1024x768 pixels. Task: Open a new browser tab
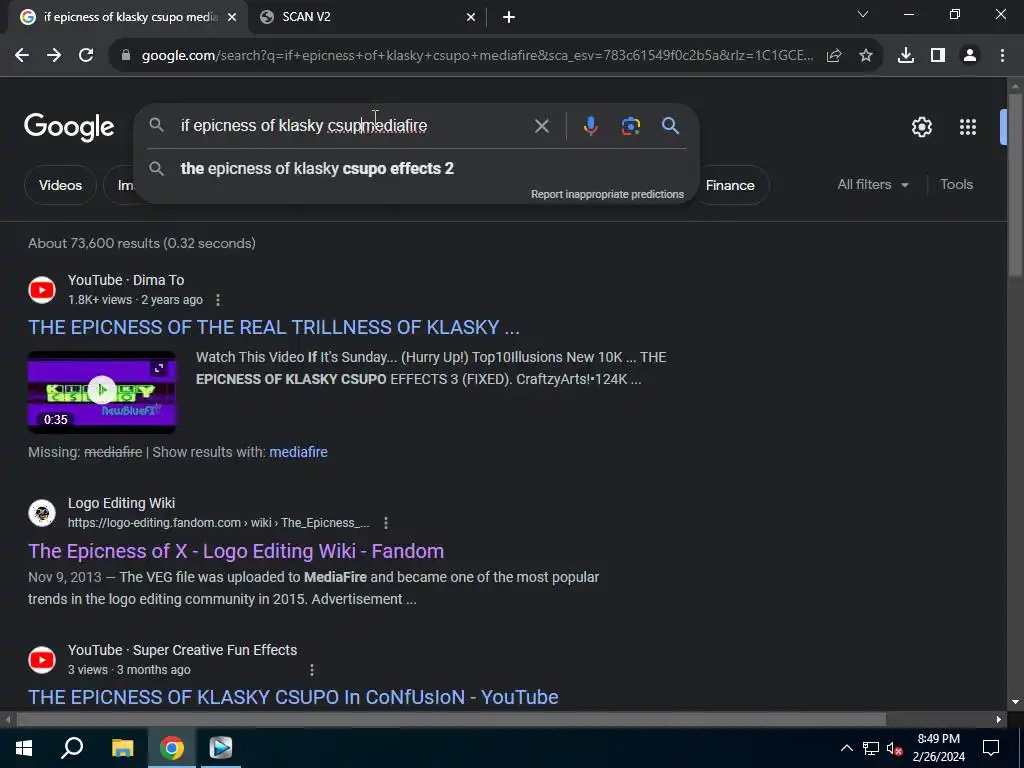[x=509, y=18]
